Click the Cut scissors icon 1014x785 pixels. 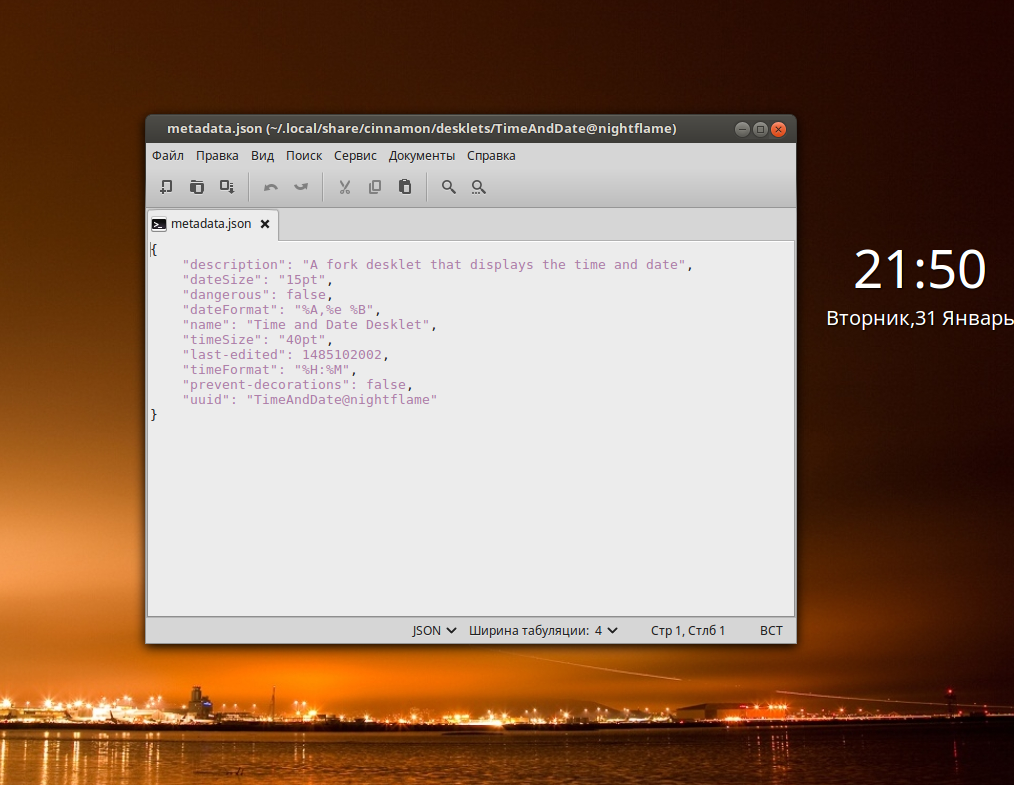pyautogui.click(x=344, y=187)
